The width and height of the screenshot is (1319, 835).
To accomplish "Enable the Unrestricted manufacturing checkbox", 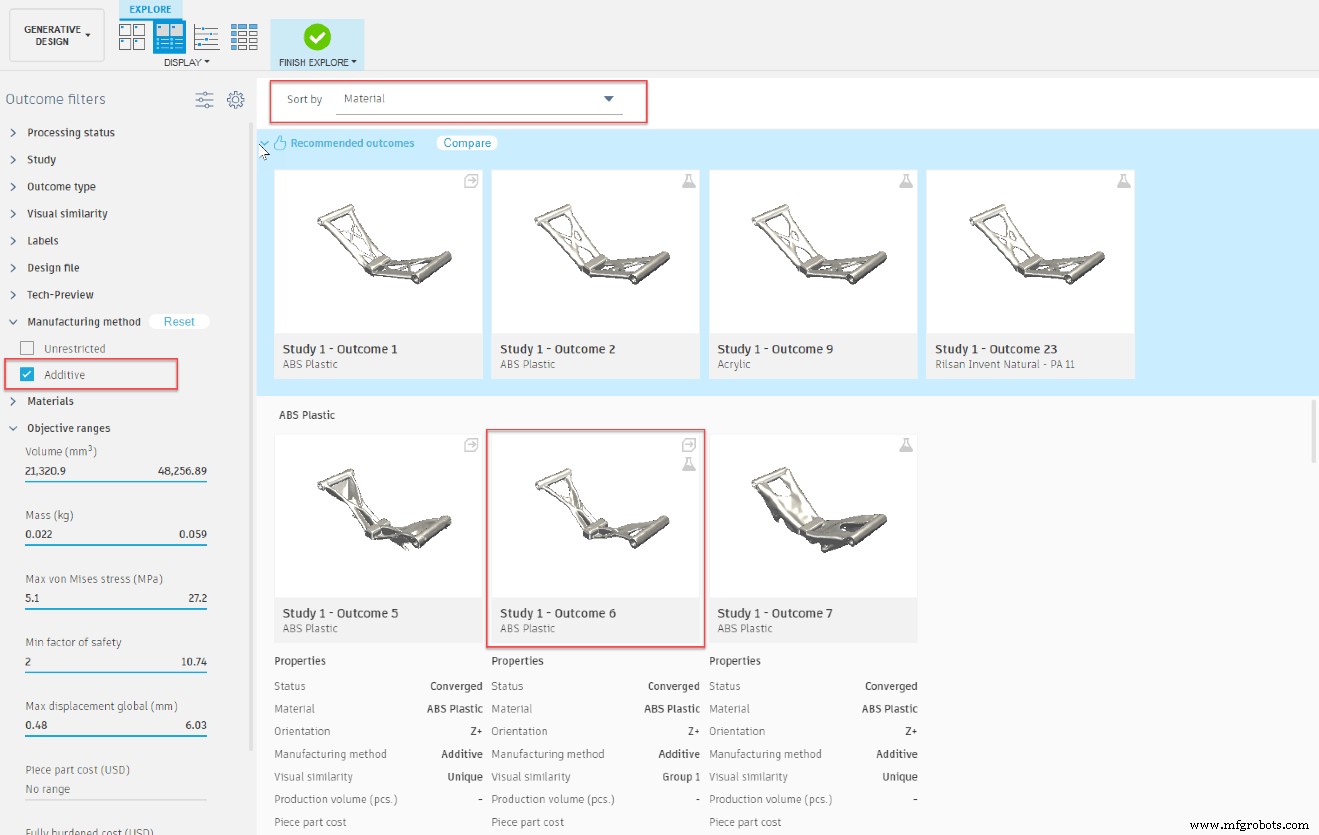I will coord(26,347).
